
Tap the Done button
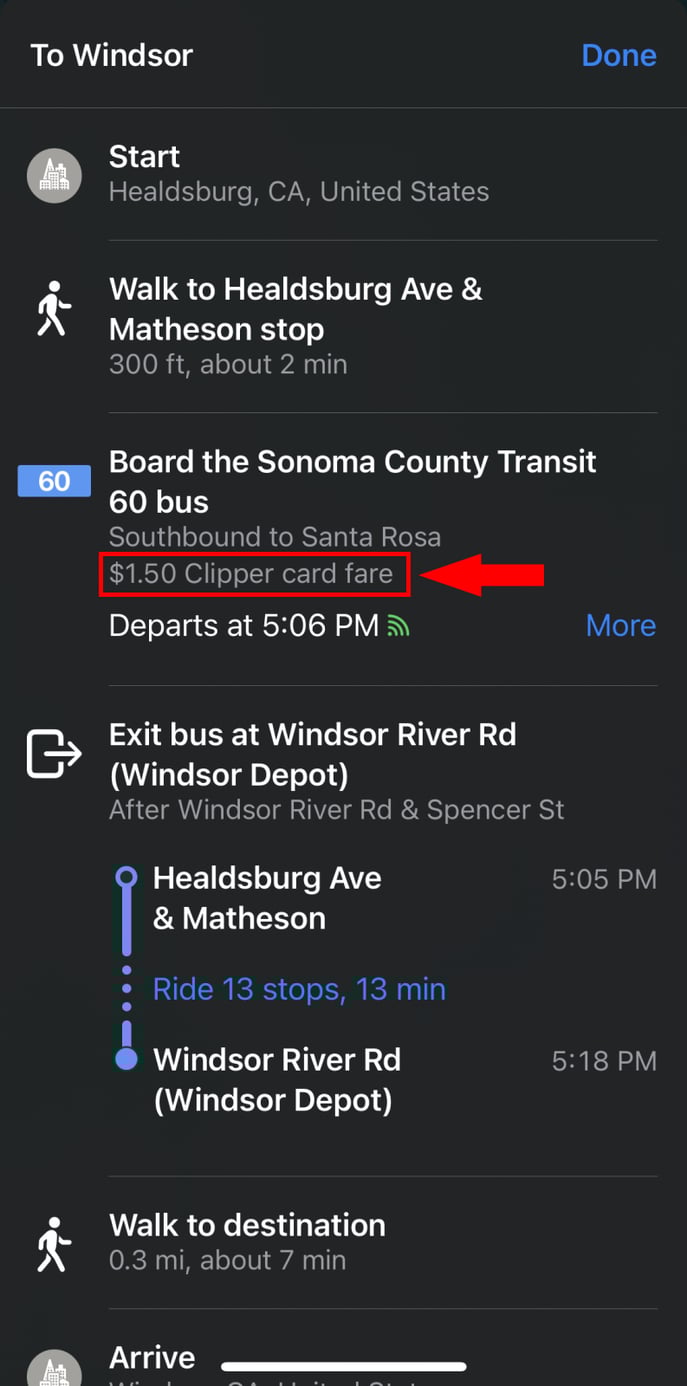(618, 55)
